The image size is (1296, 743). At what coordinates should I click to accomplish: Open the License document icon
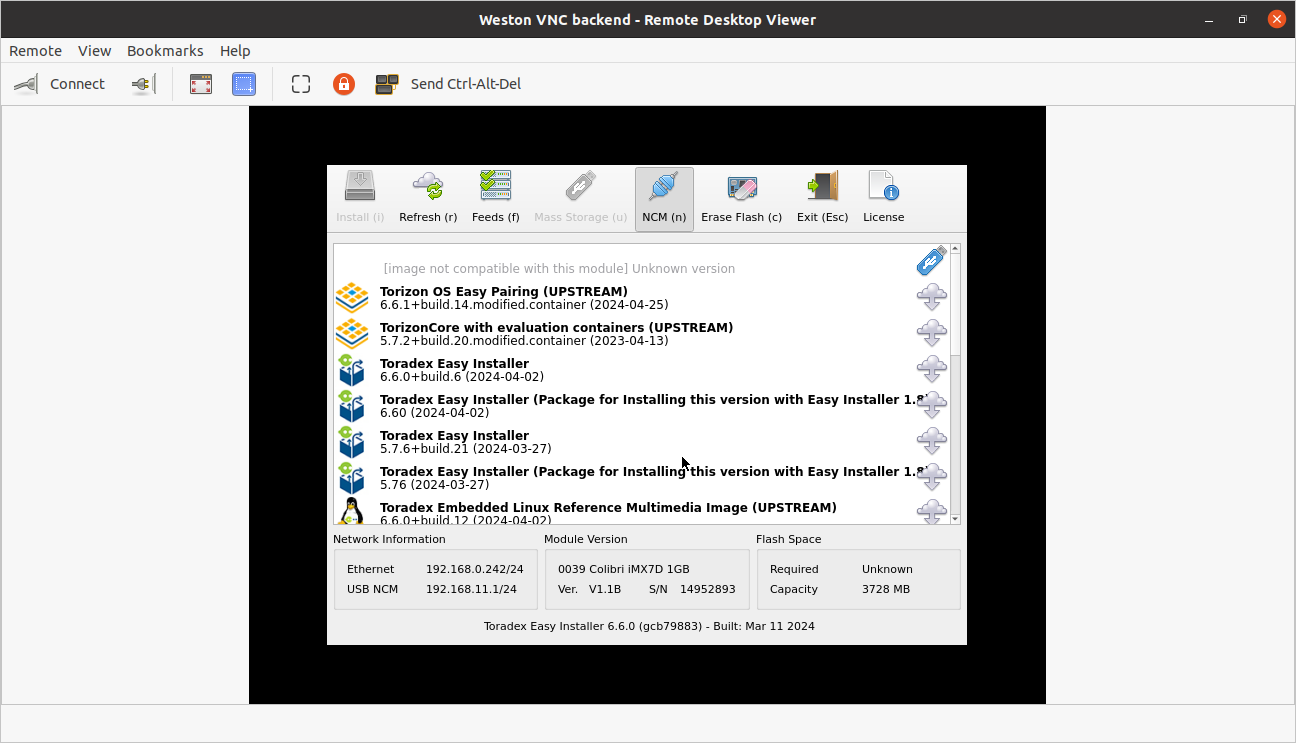click(883, 187)
